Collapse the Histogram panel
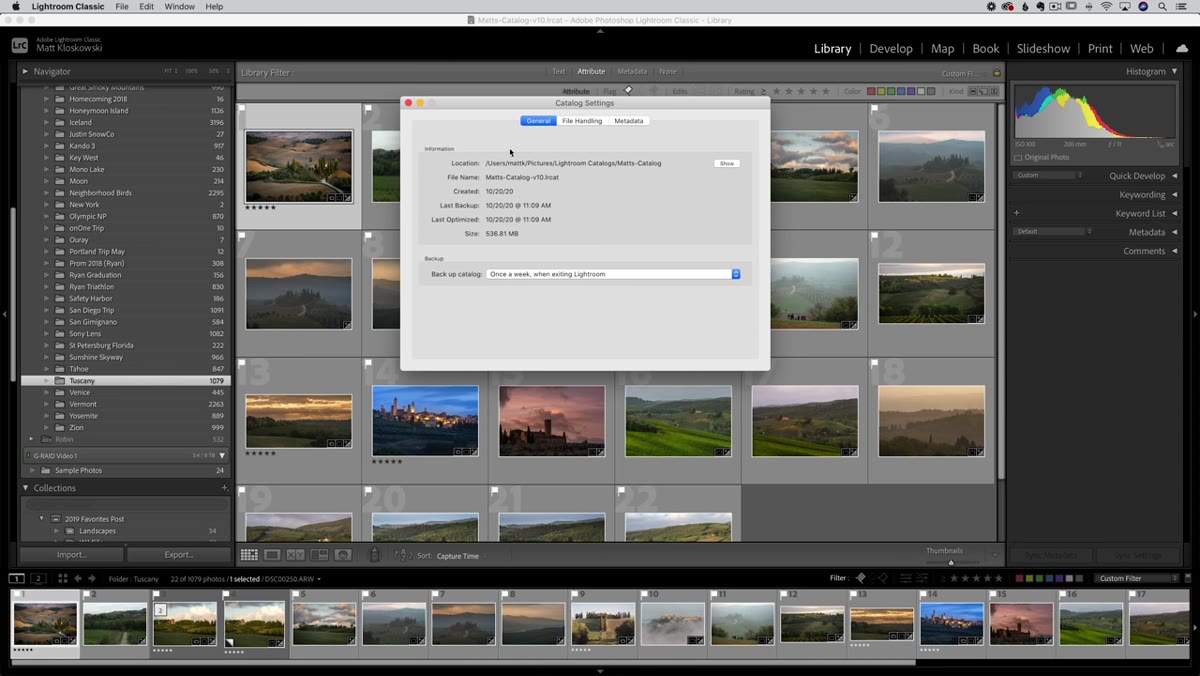 pyautogui.click(x=1174, y=71)
